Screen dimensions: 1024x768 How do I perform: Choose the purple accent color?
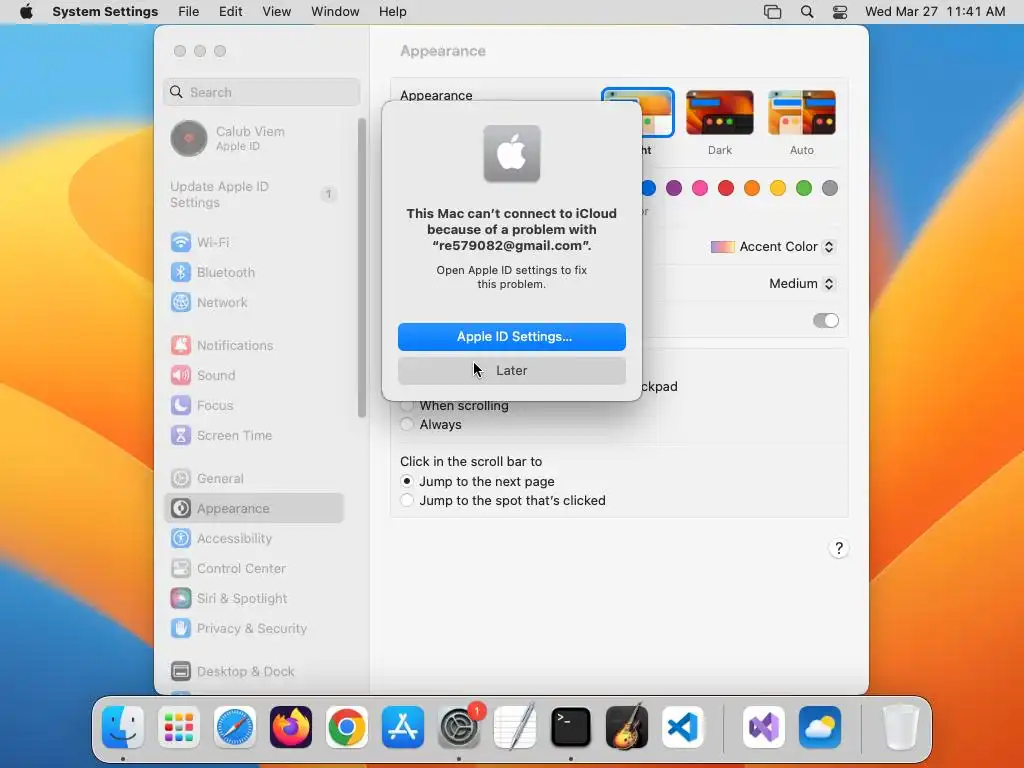coord(674,188)
